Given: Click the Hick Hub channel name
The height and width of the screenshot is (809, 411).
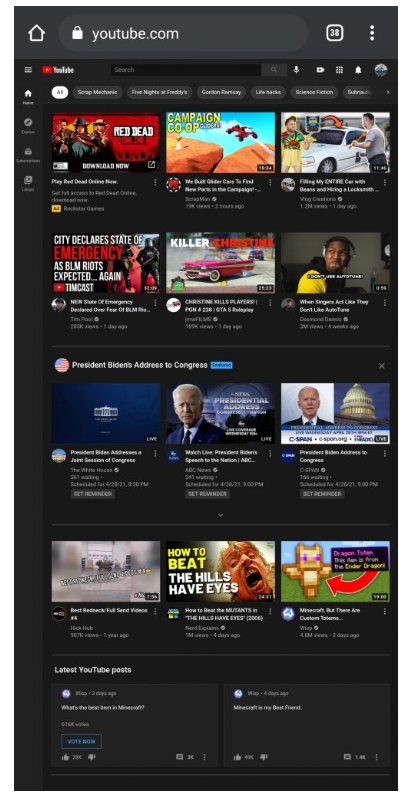Looking at the screenshot, I should [x=81, y=628].
